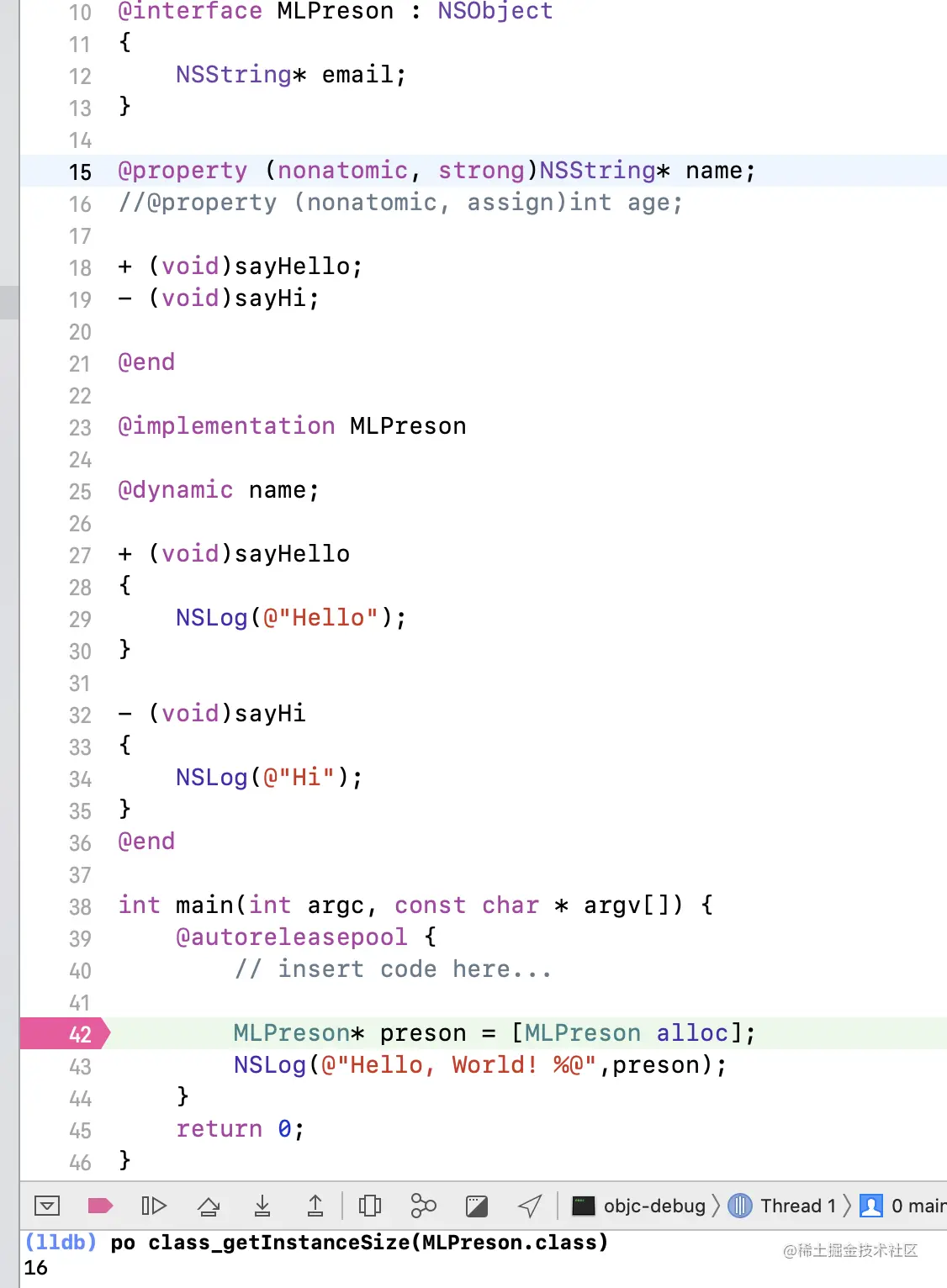Click the gutter at line number 15

[80, 172]
